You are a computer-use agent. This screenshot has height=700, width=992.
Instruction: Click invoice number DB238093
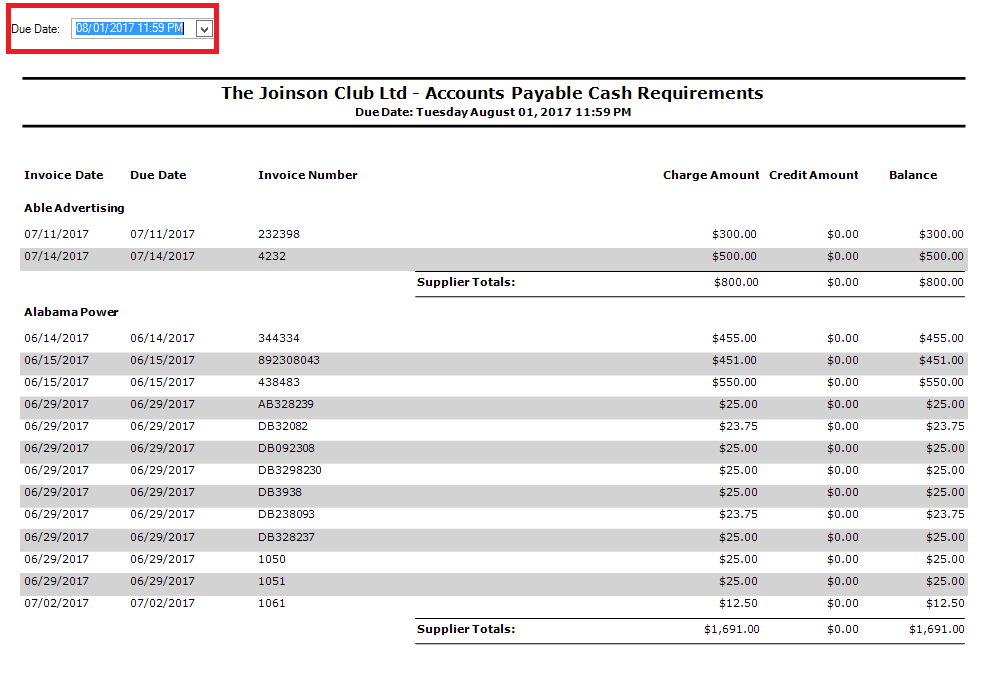(286, 514)
